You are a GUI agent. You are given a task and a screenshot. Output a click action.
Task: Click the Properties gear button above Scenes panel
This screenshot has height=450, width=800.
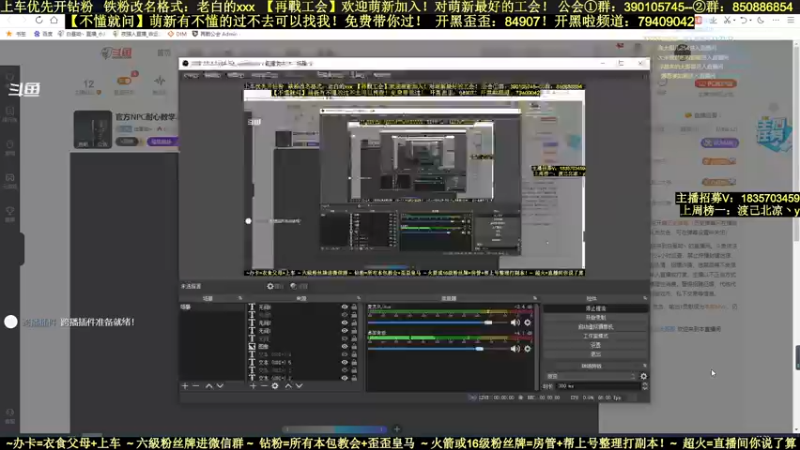click(x=274, y=286)
